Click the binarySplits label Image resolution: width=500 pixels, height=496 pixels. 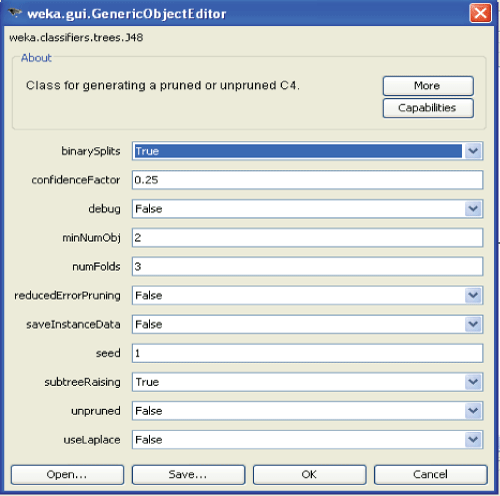click(91, 151)
